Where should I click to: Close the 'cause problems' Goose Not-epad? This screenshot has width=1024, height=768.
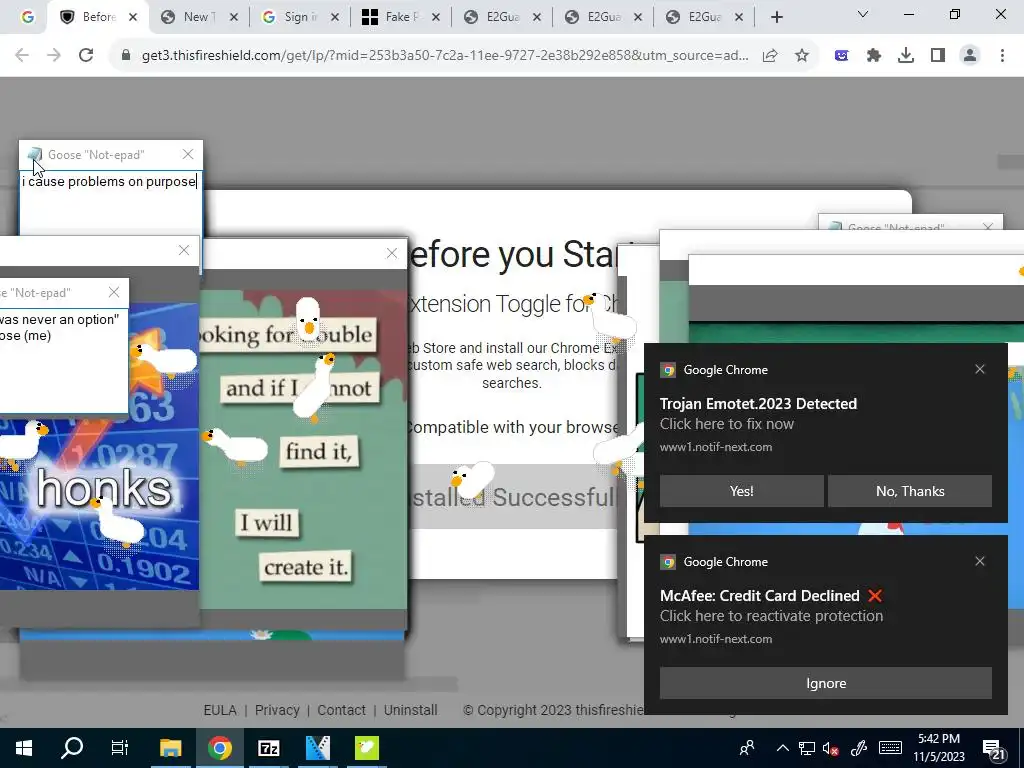(x=188, y=154)
